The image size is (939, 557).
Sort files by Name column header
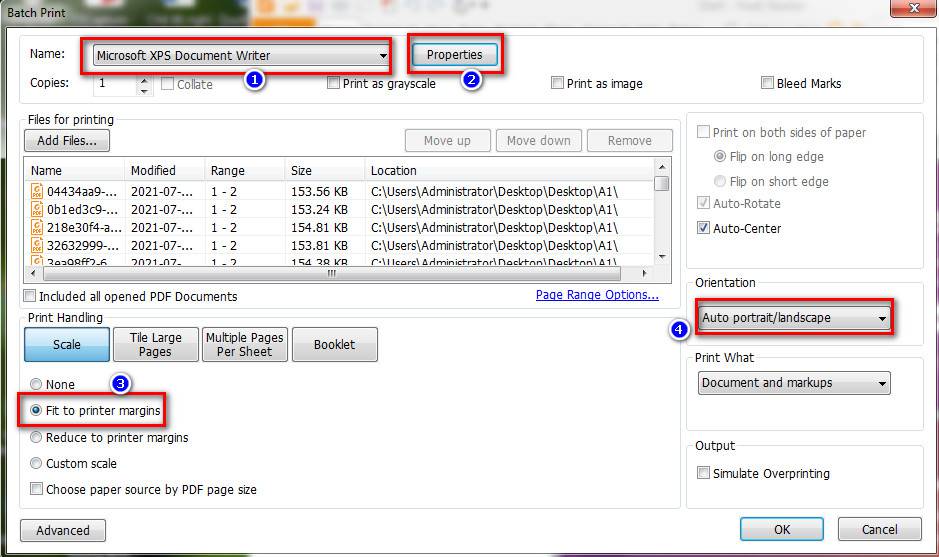(74, 171)
